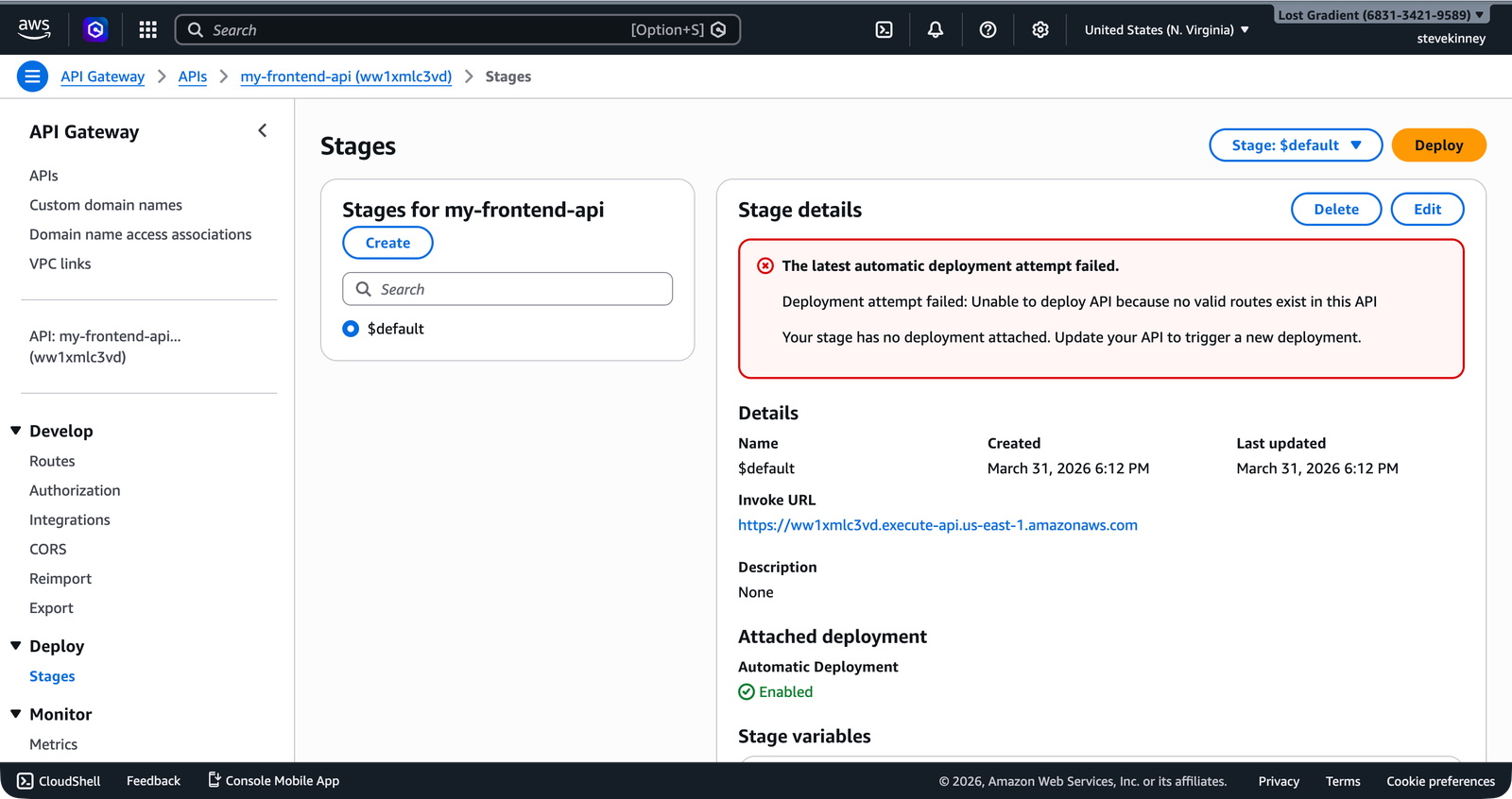Open Export in the sidebar
The height and width of the screenshot is (799, 1512).
click(x=51, y=608)
